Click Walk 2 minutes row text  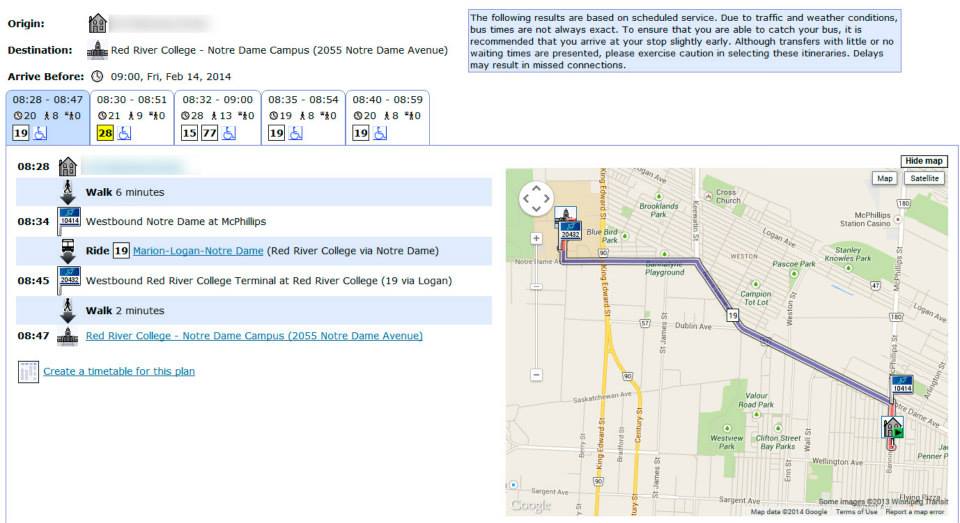click(125, 310)
